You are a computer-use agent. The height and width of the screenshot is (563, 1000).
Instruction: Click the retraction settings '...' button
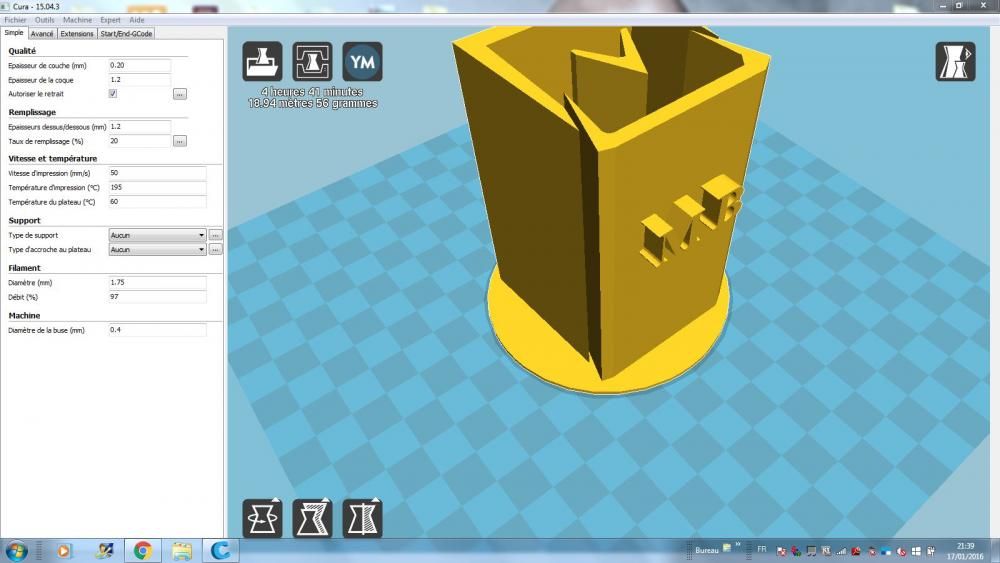point(180,94)
